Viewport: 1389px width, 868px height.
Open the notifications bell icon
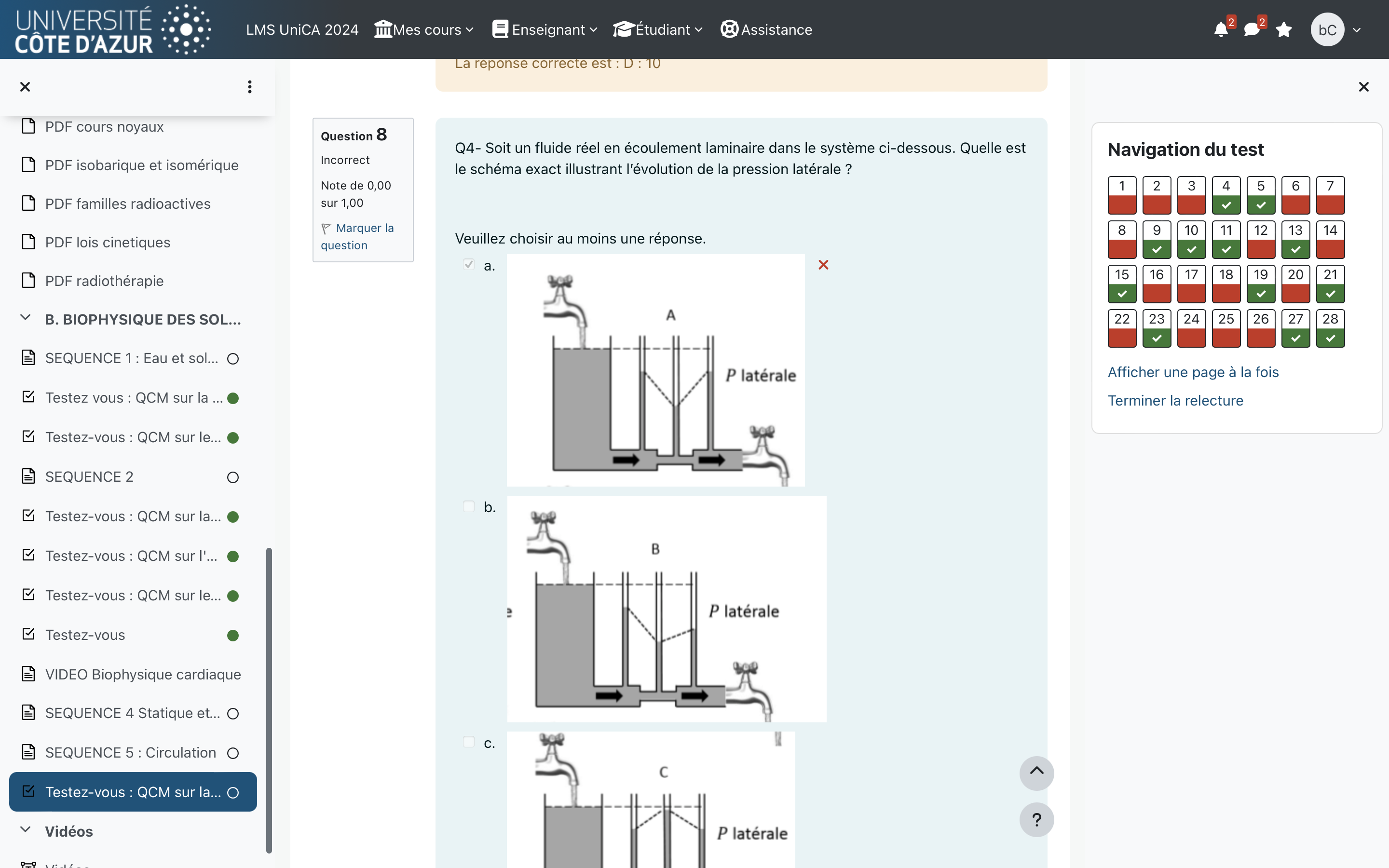point(1221,30)
